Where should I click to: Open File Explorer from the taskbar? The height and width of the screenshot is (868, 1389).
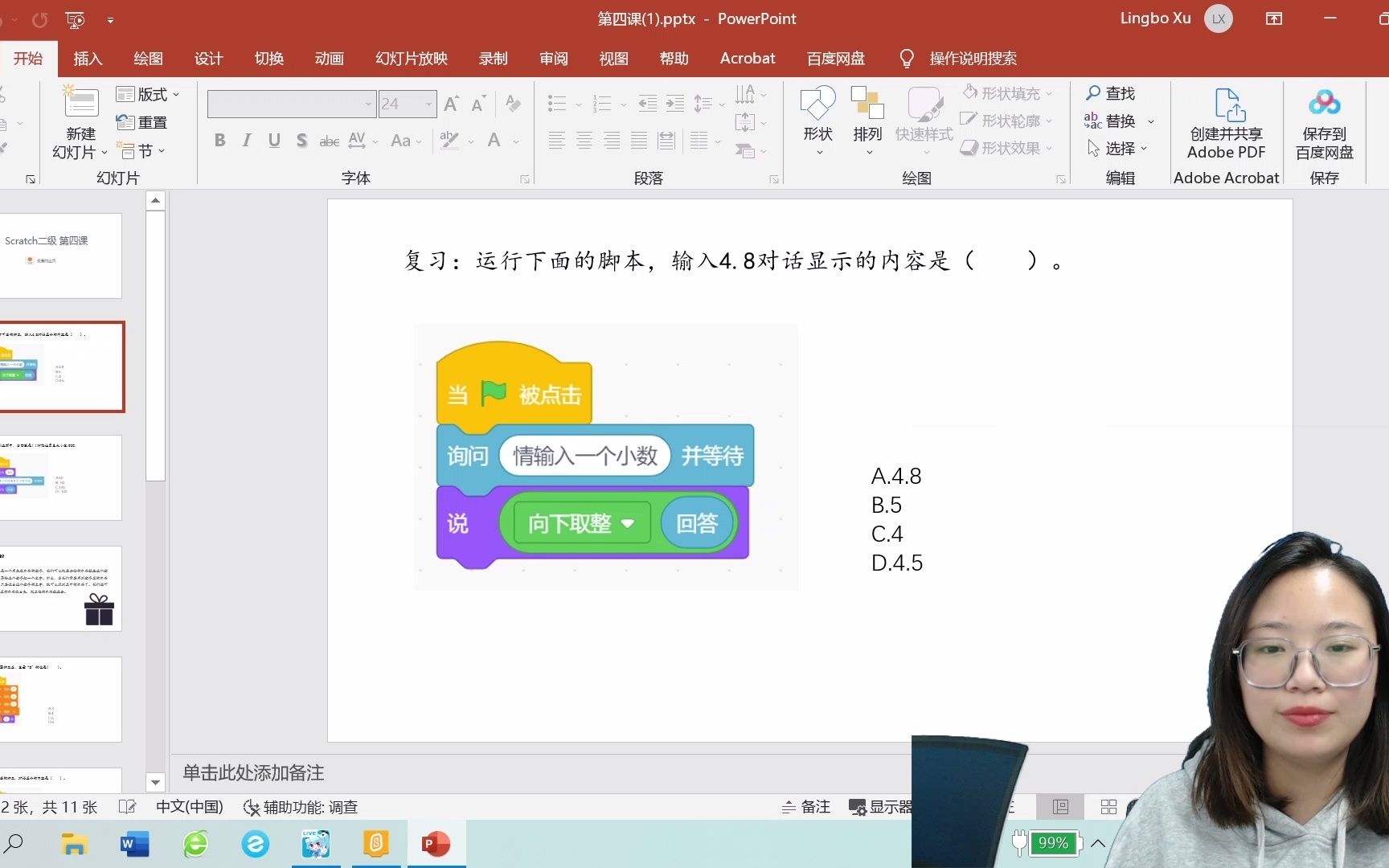[x=74, y=844]
